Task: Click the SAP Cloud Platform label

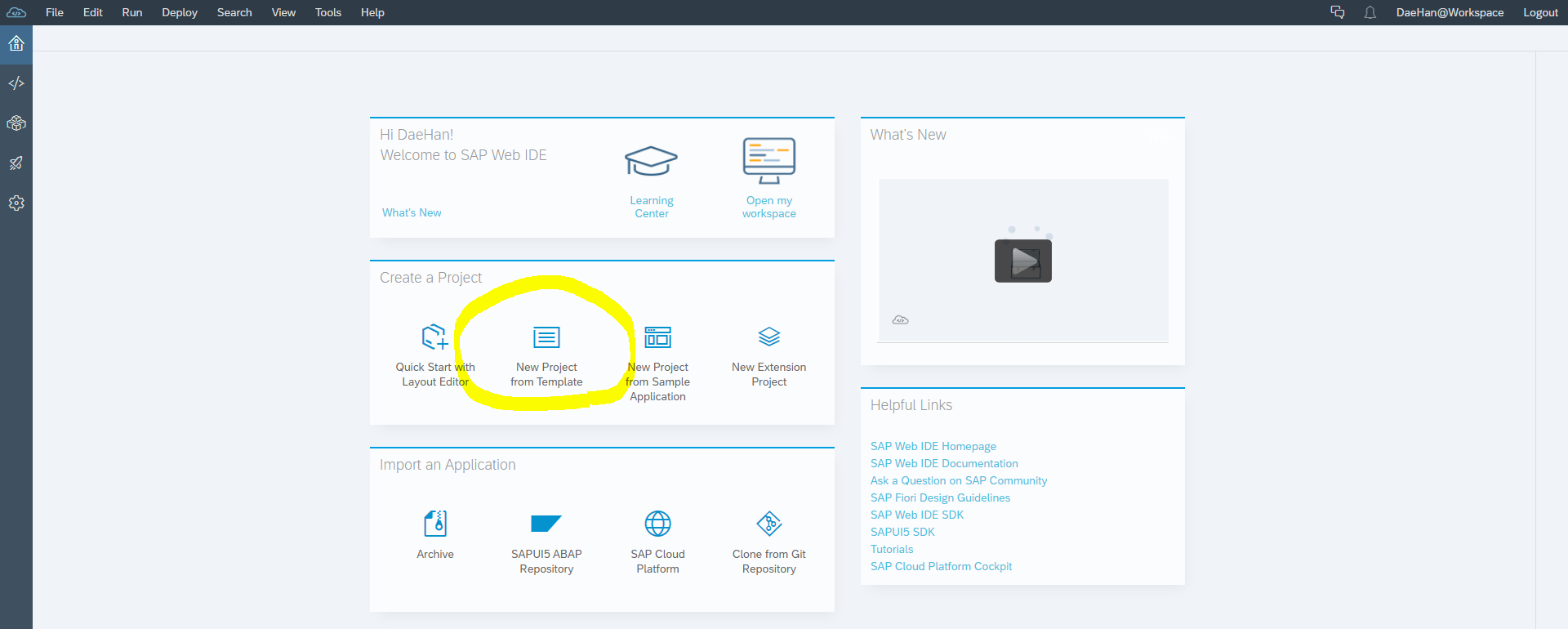Action: coord(657,561)
